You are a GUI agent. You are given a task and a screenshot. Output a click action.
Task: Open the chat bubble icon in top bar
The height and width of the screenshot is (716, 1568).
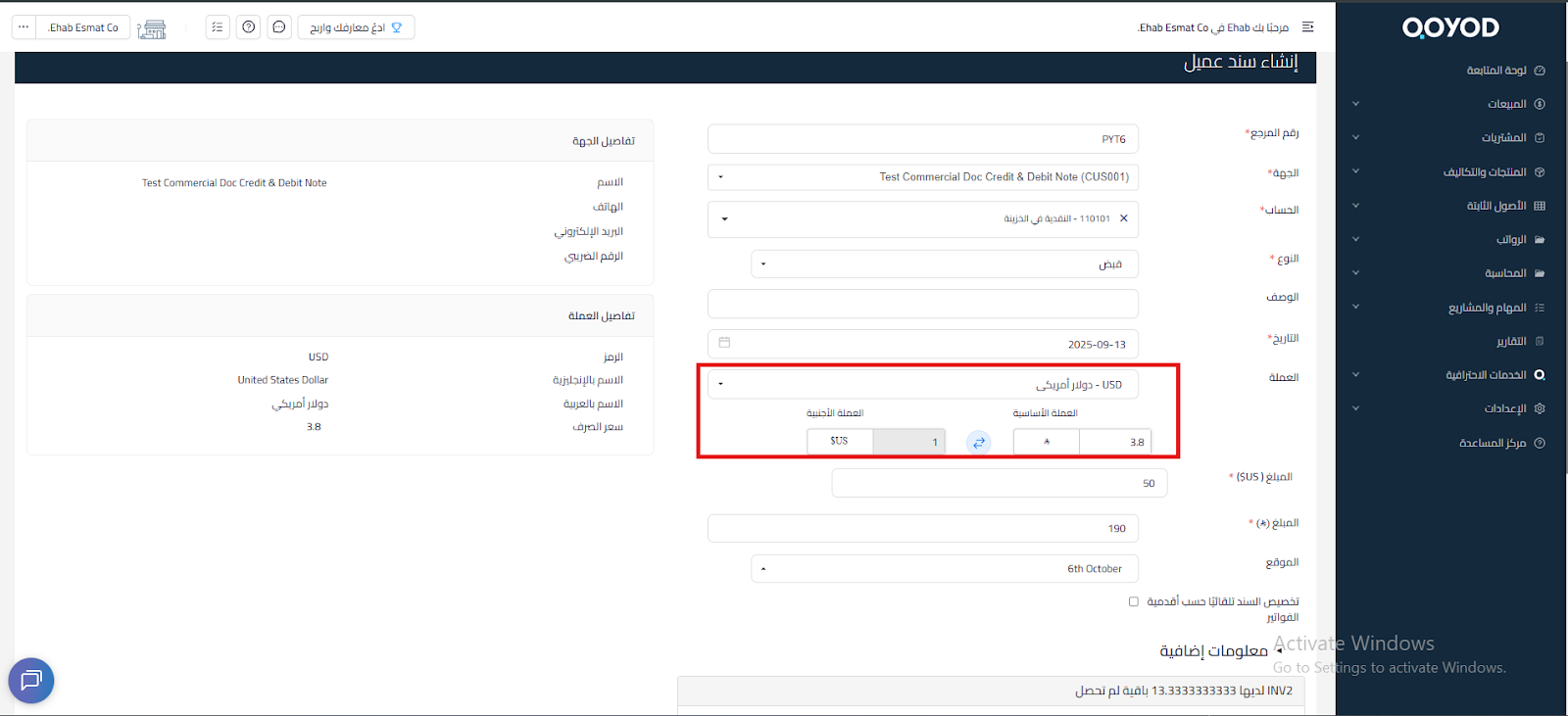point(279,27)
